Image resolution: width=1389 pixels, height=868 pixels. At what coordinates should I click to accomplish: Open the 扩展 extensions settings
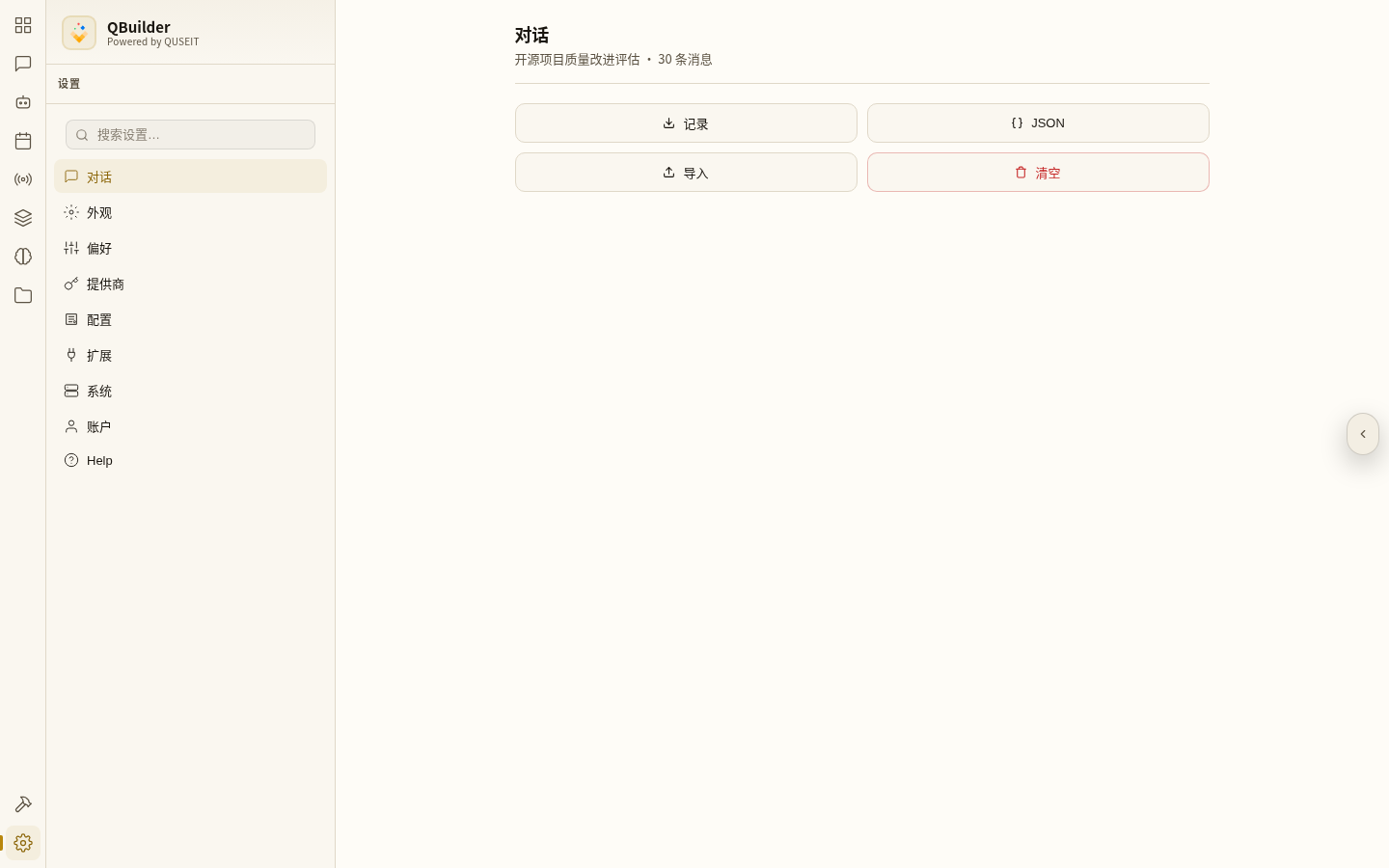pos(190,355)
